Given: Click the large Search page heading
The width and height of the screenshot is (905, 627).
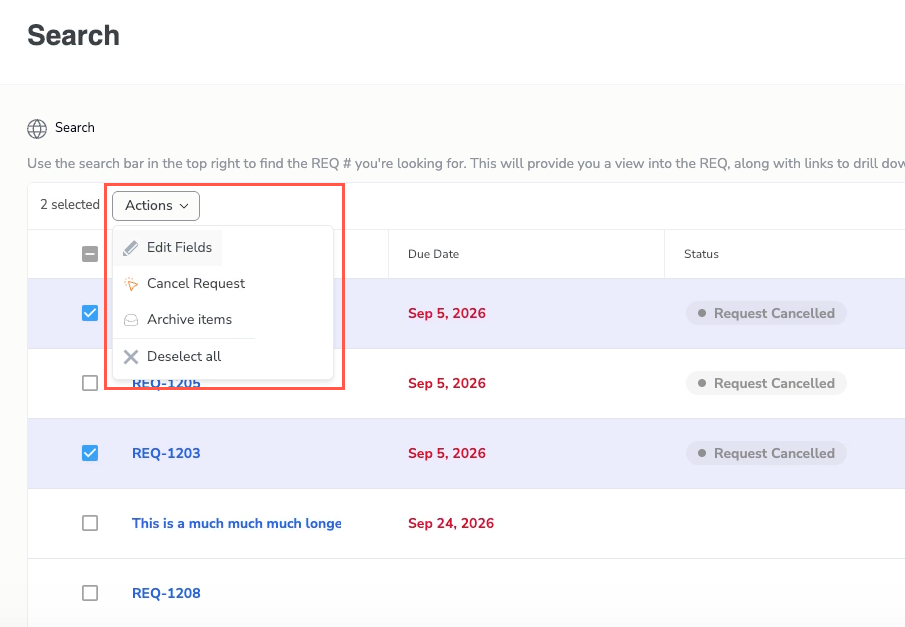Looking at the screenshot, I should pyautogui.click(x=73, y=35).
